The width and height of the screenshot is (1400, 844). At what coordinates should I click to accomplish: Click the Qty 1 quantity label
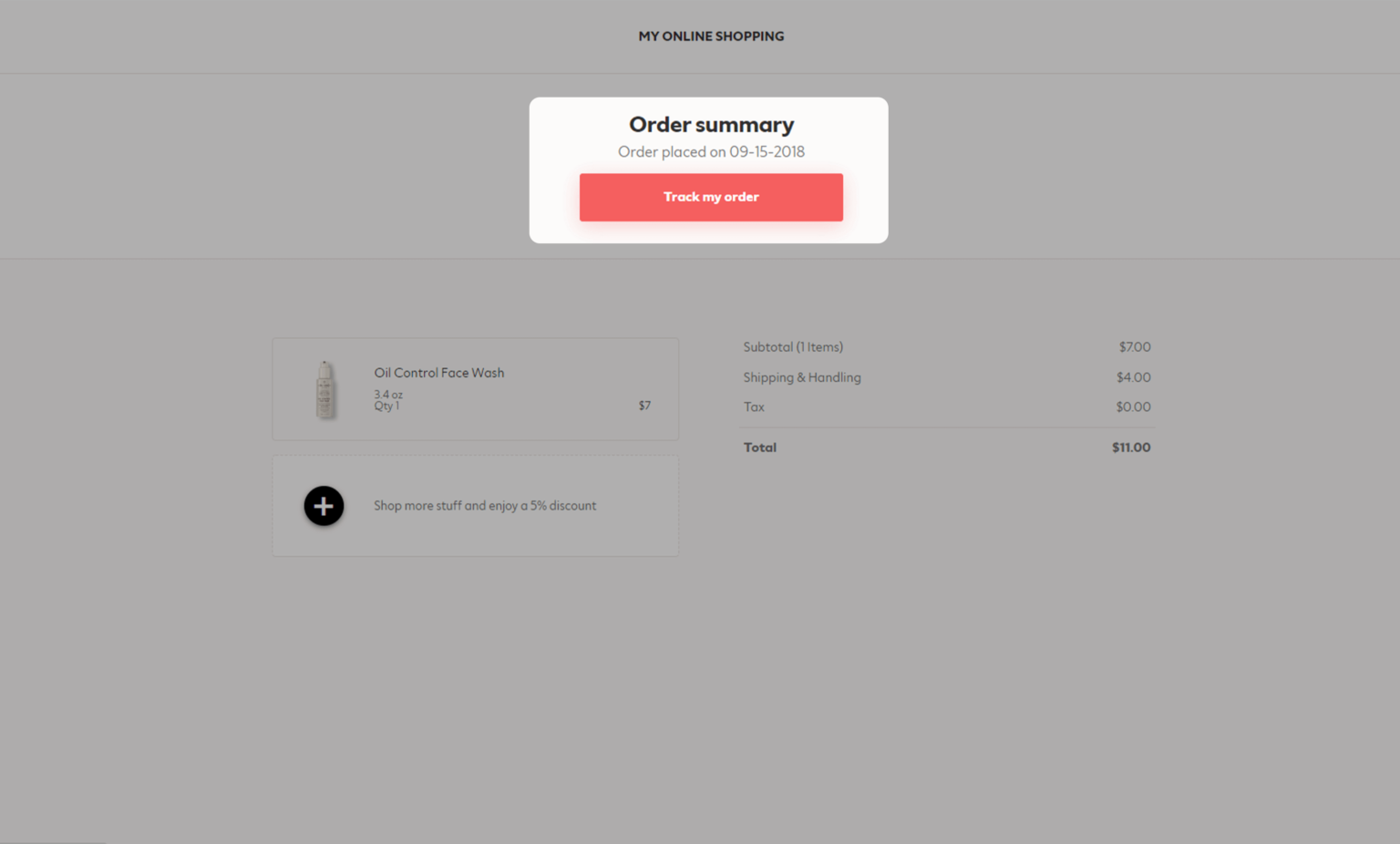coord(386,407)
